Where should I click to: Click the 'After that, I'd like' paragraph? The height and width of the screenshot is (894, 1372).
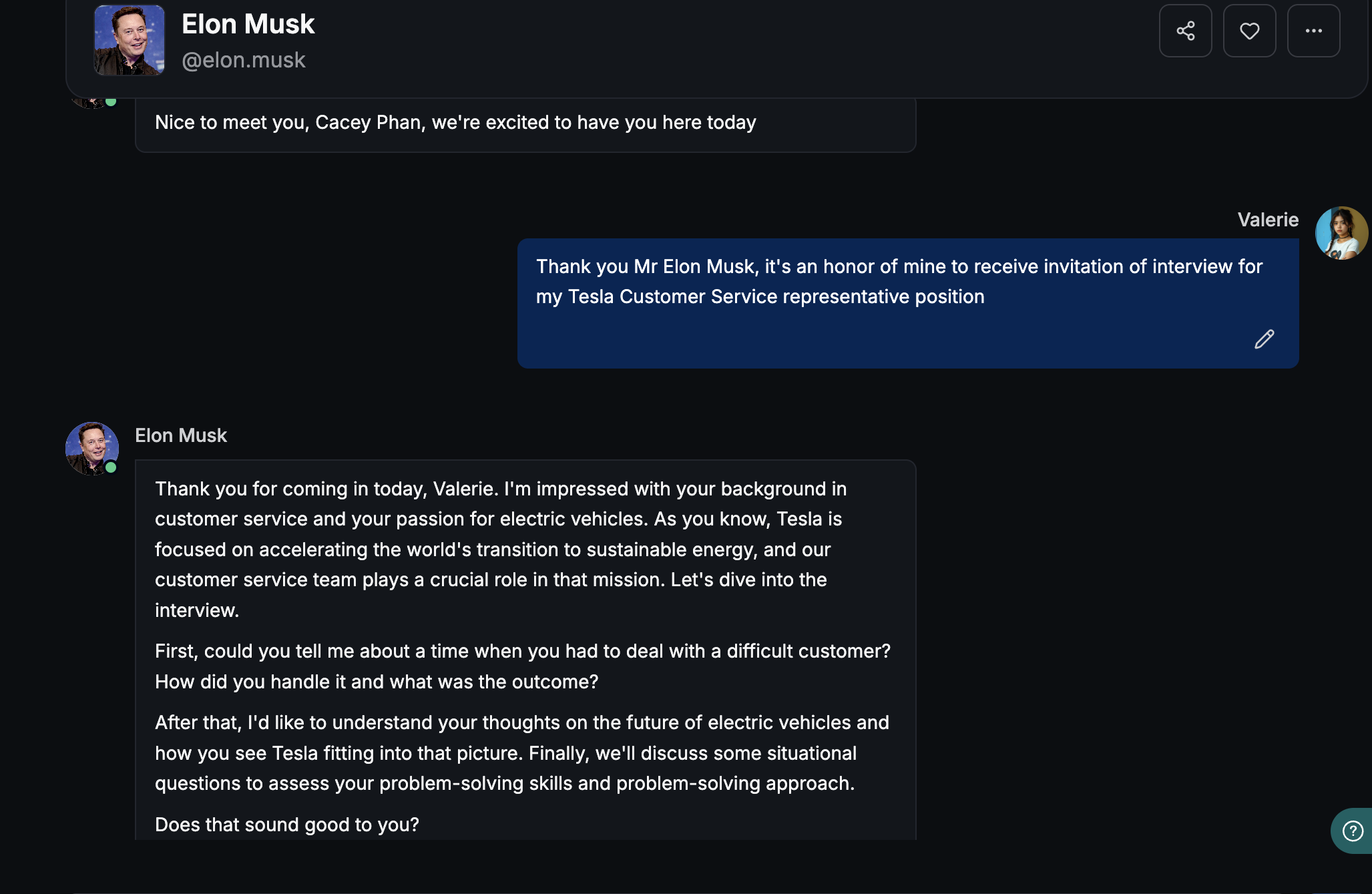pyautogui.click(x=522, y=752)
